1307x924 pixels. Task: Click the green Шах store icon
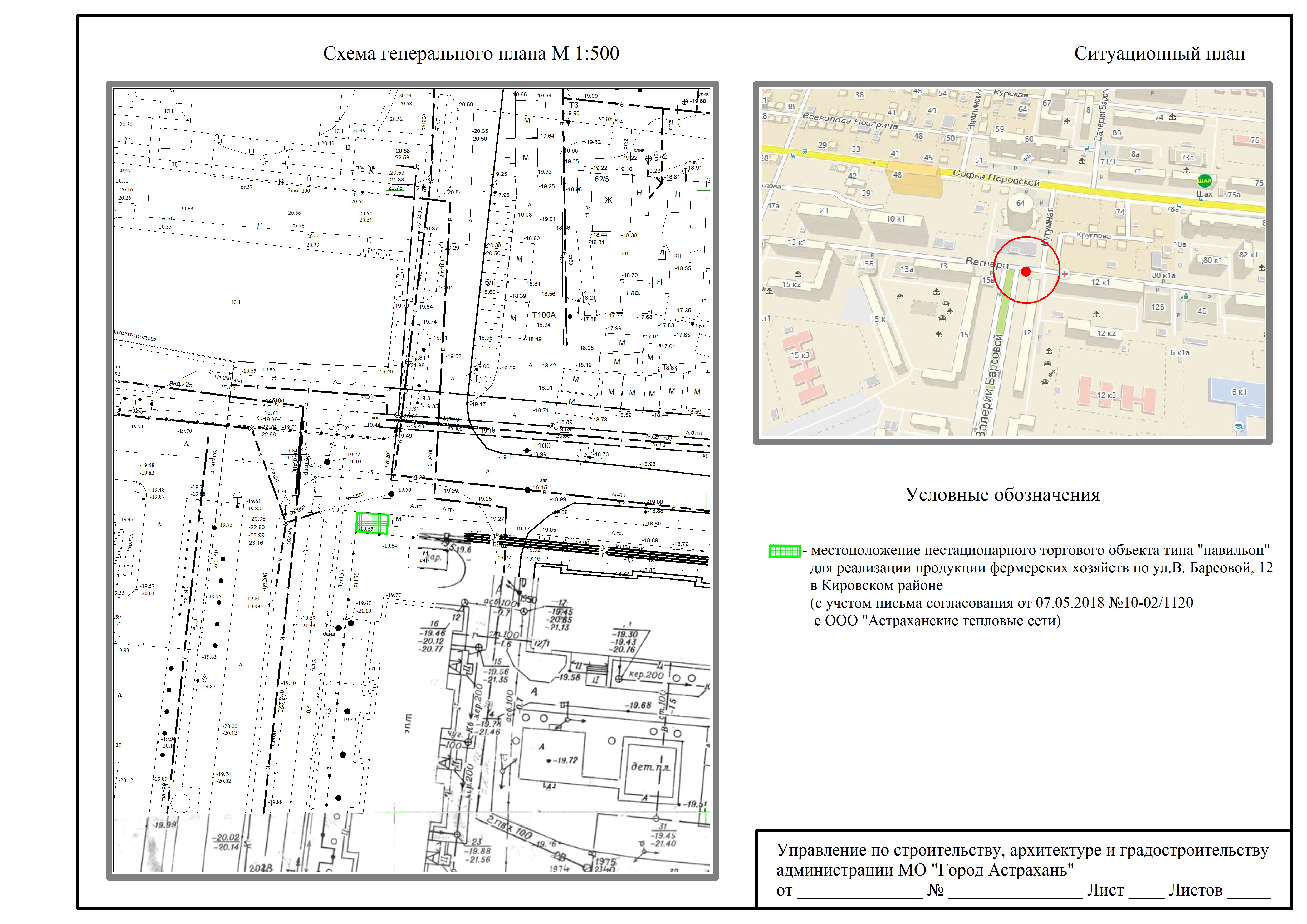pos(1205,181)
